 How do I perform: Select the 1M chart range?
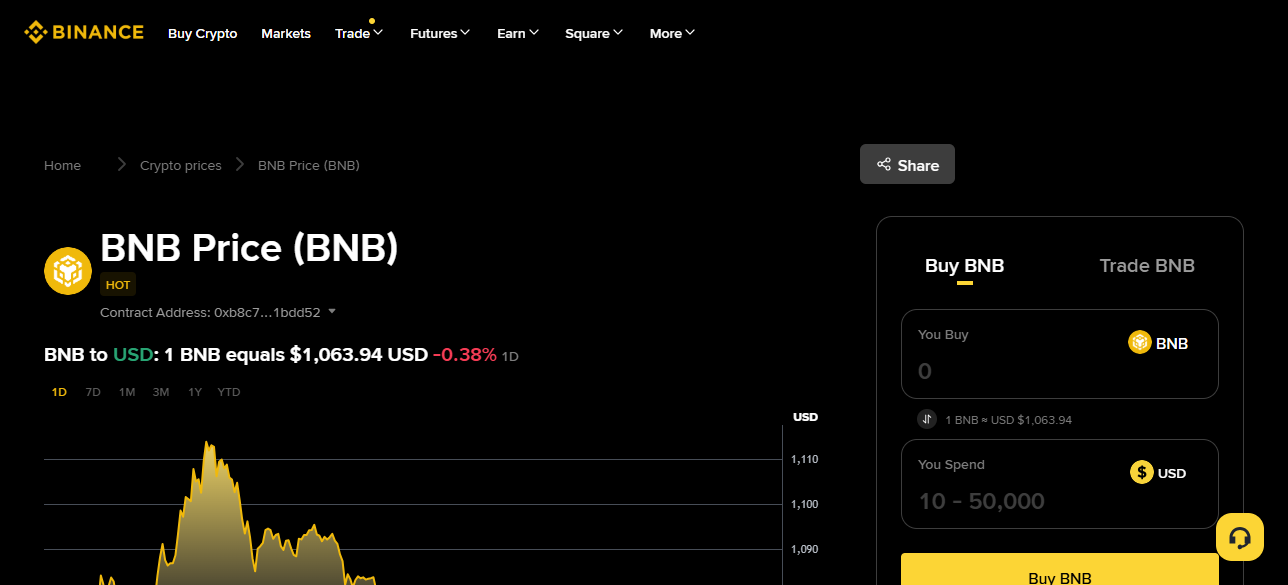(127, 392)
